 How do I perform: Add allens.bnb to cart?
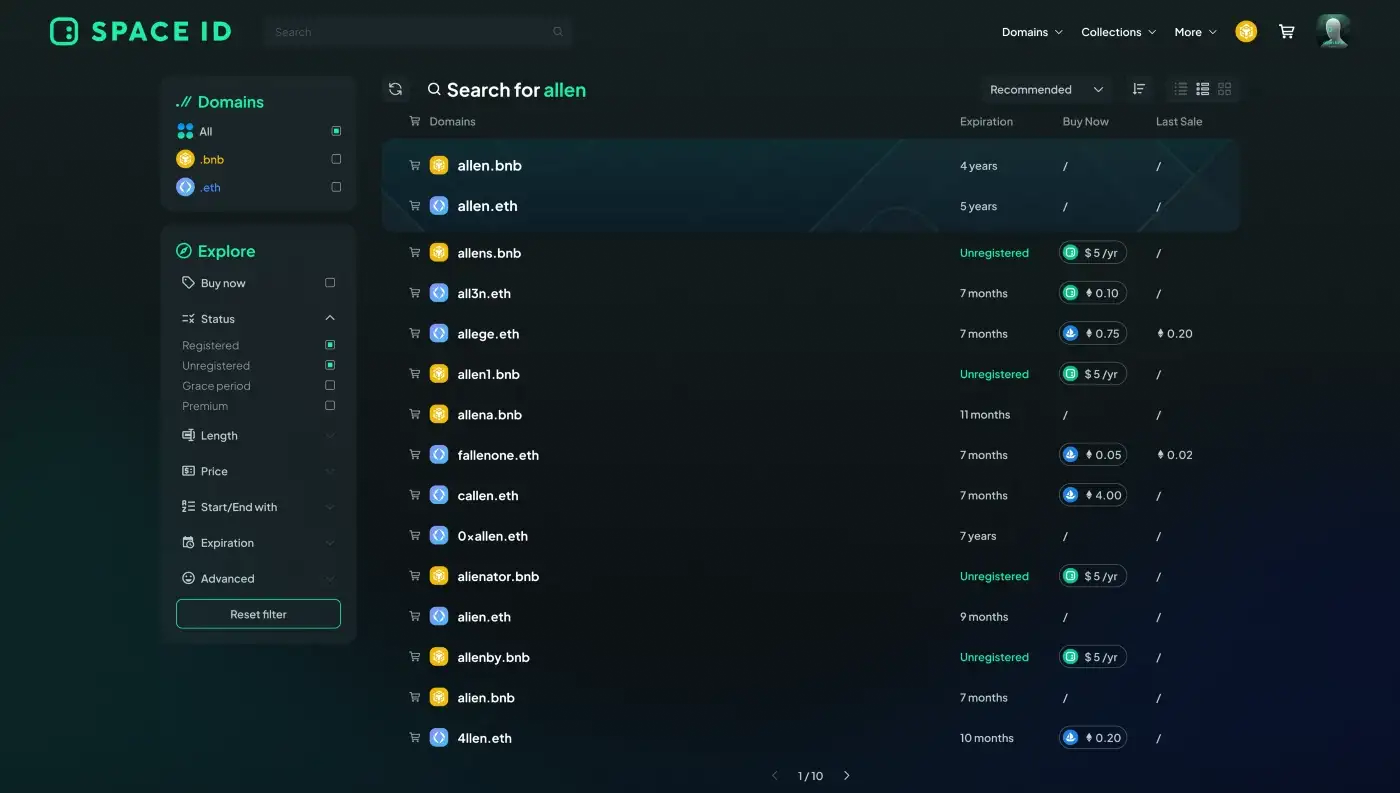(414, 252)
